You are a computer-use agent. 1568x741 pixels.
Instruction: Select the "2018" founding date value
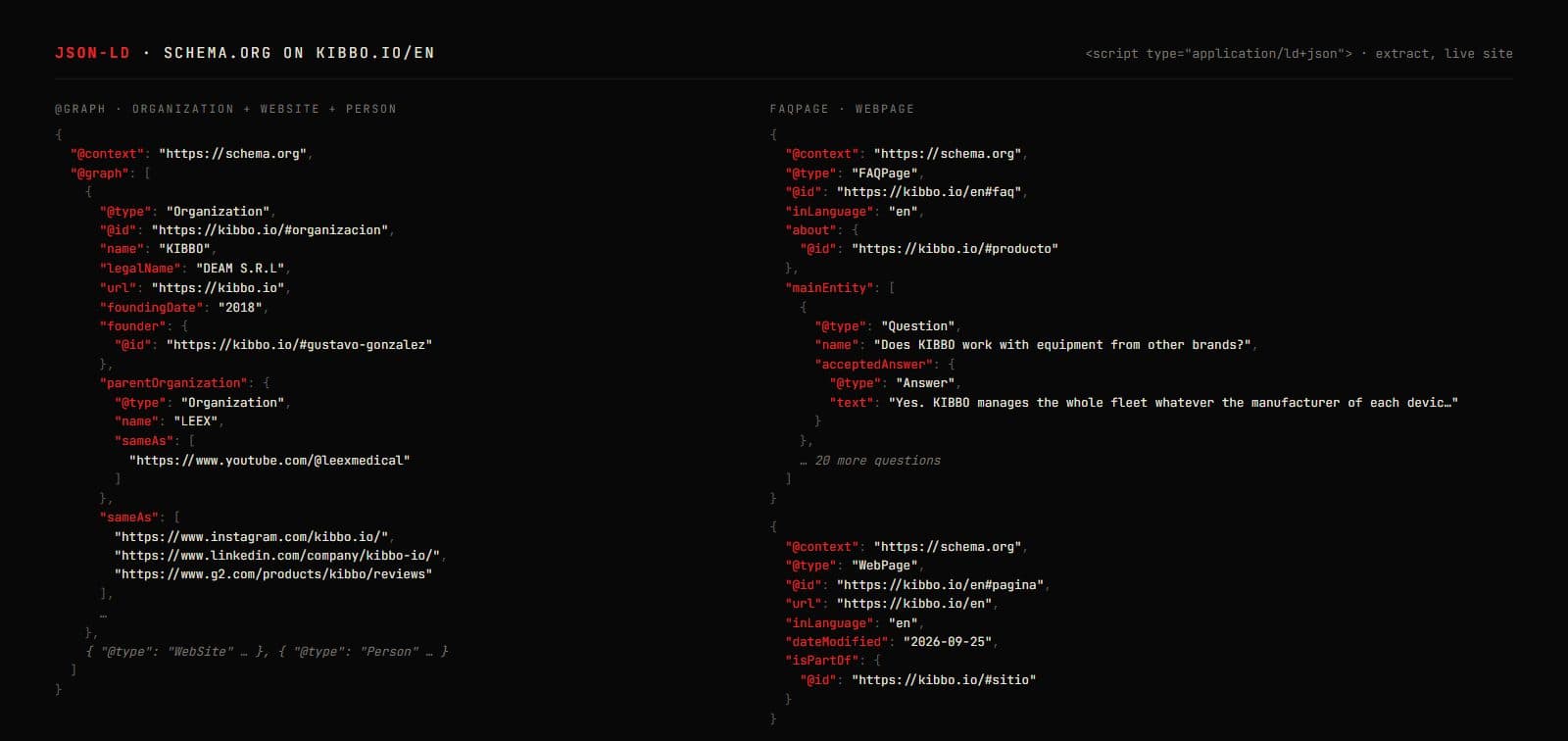coord(240,307)
